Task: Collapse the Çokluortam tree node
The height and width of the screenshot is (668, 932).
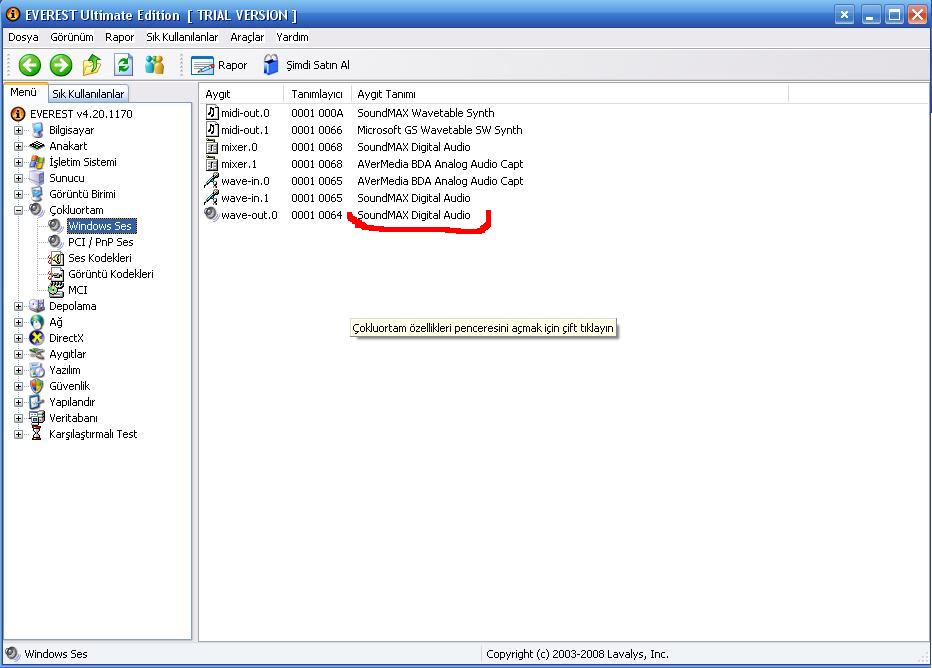Action: [18, 210]
